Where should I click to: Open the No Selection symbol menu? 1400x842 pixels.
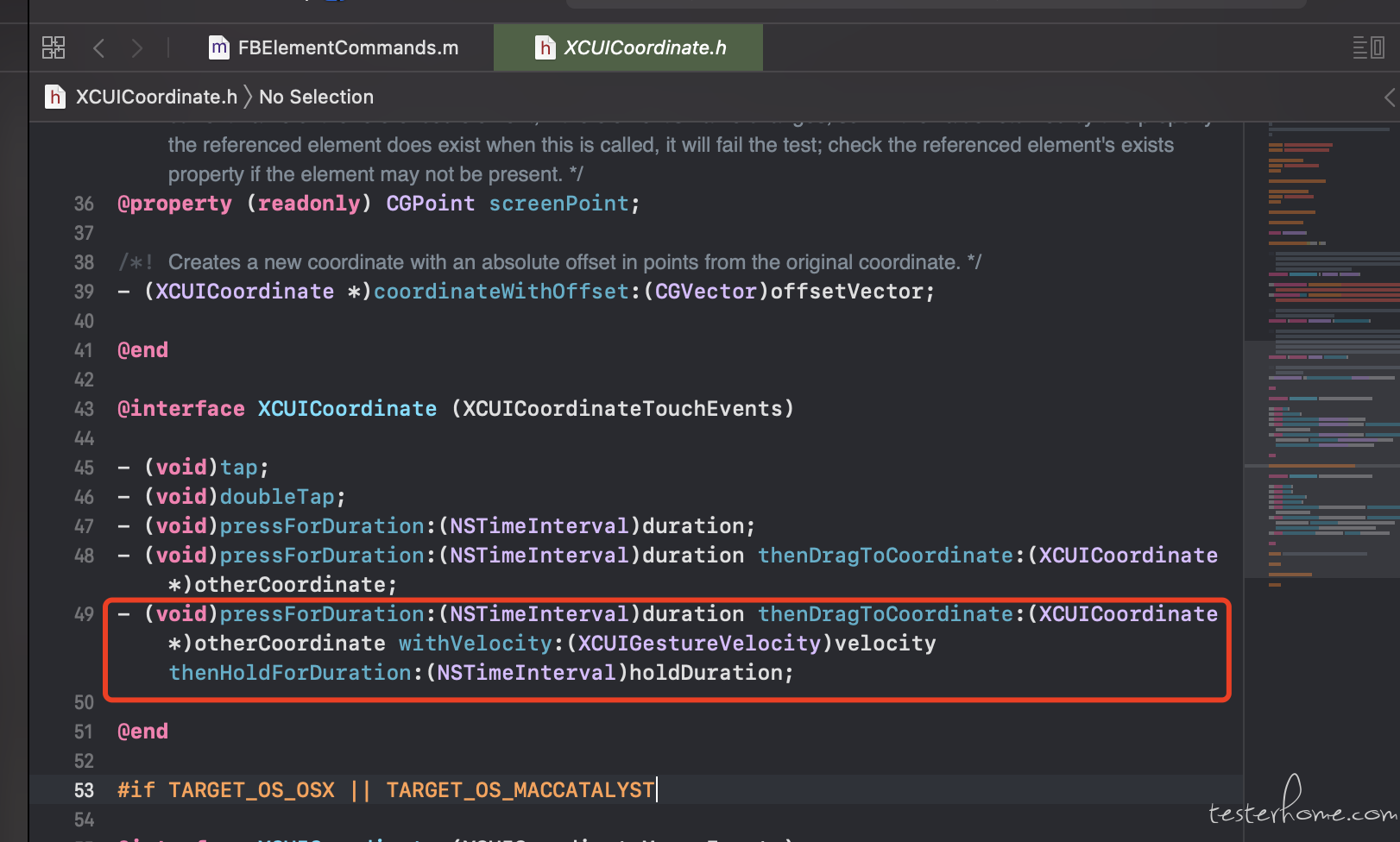point(316,97)
